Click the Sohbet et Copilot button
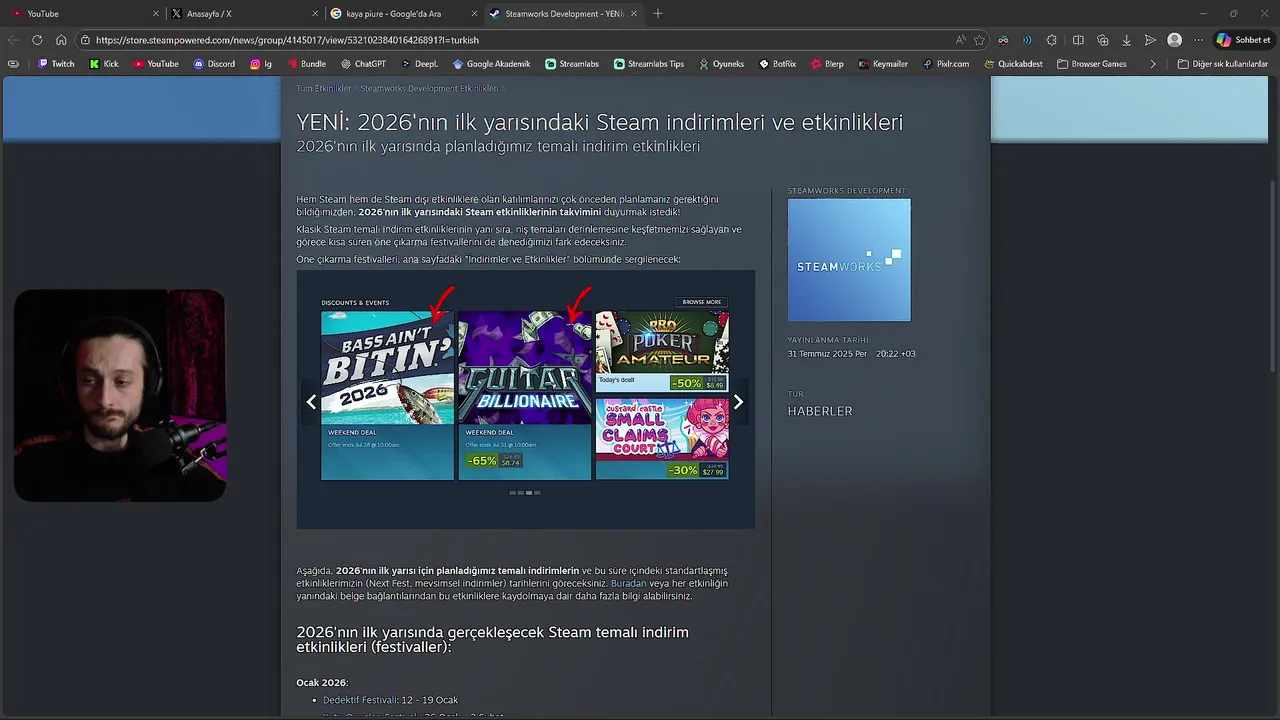The height and width of the screenshot is (720, 1280). click(1243, 40)
